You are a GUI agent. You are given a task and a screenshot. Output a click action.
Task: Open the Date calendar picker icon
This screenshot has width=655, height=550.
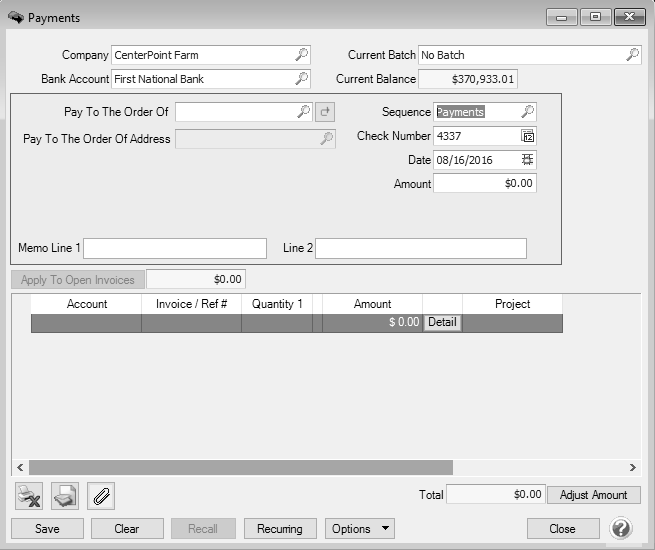coord(528,160)
